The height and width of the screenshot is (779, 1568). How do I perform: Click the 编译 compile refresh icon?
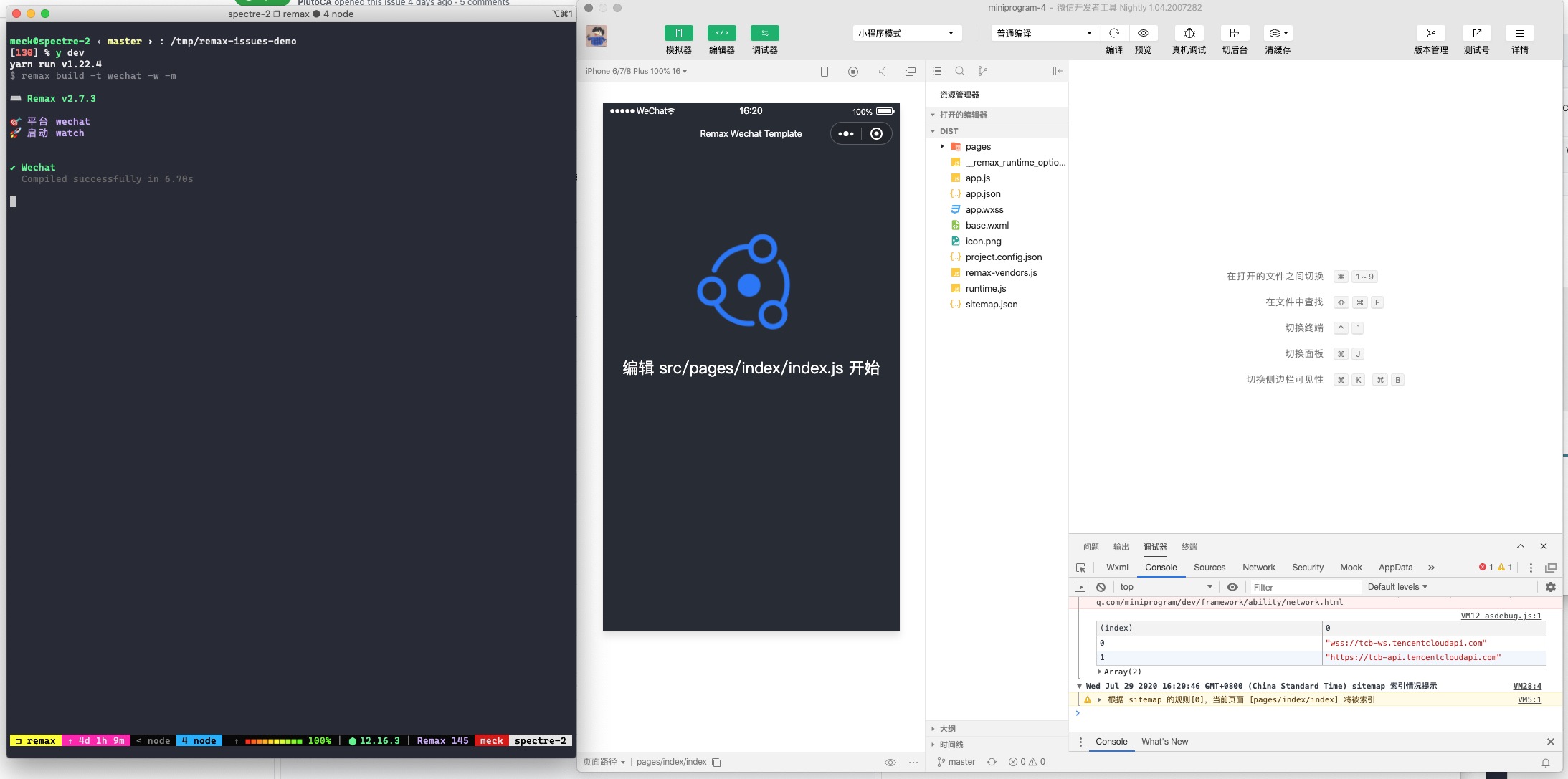(x=1114, y=33)
